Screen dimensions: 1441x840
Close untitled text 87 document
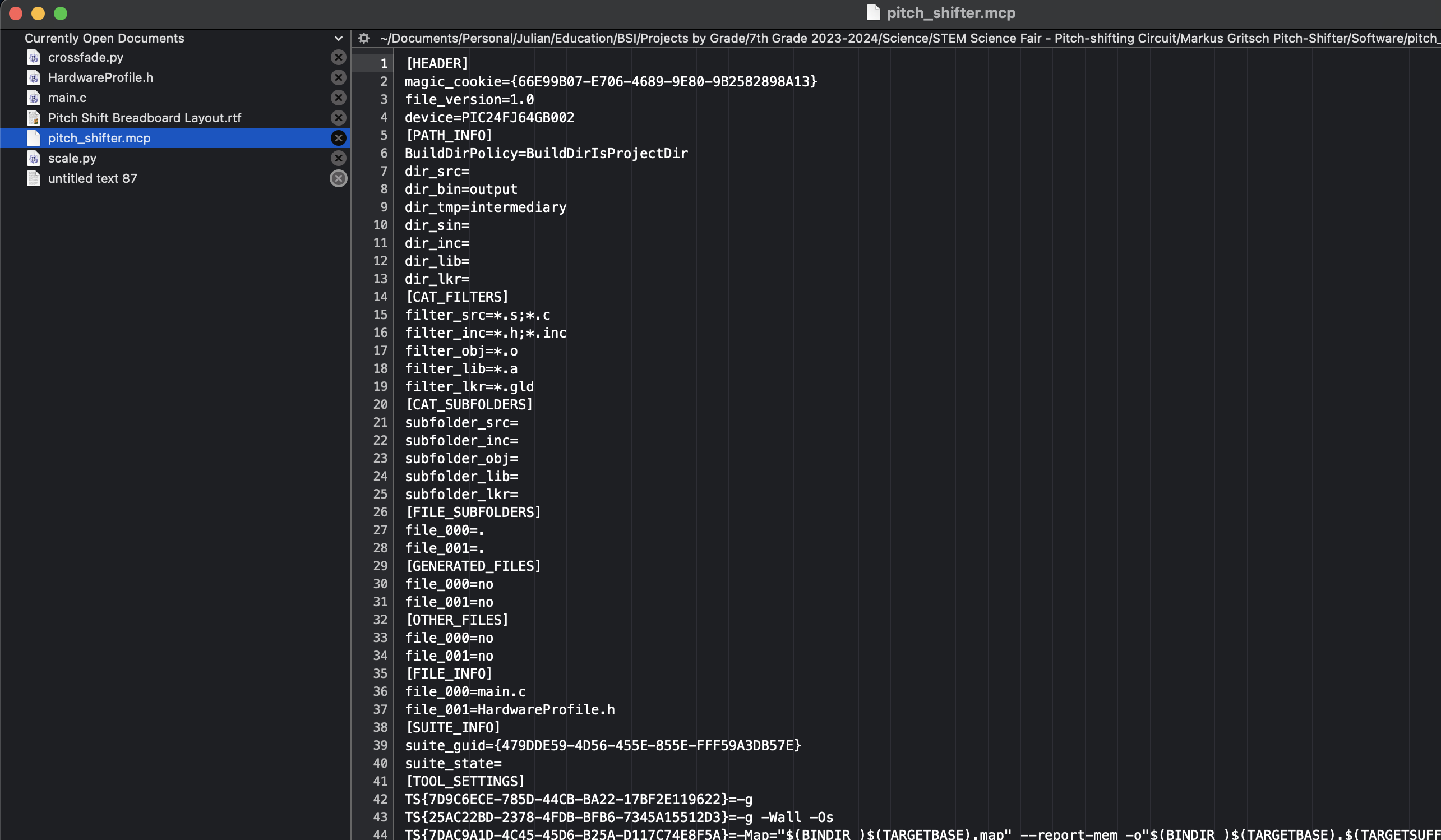[x=339, y=178]
